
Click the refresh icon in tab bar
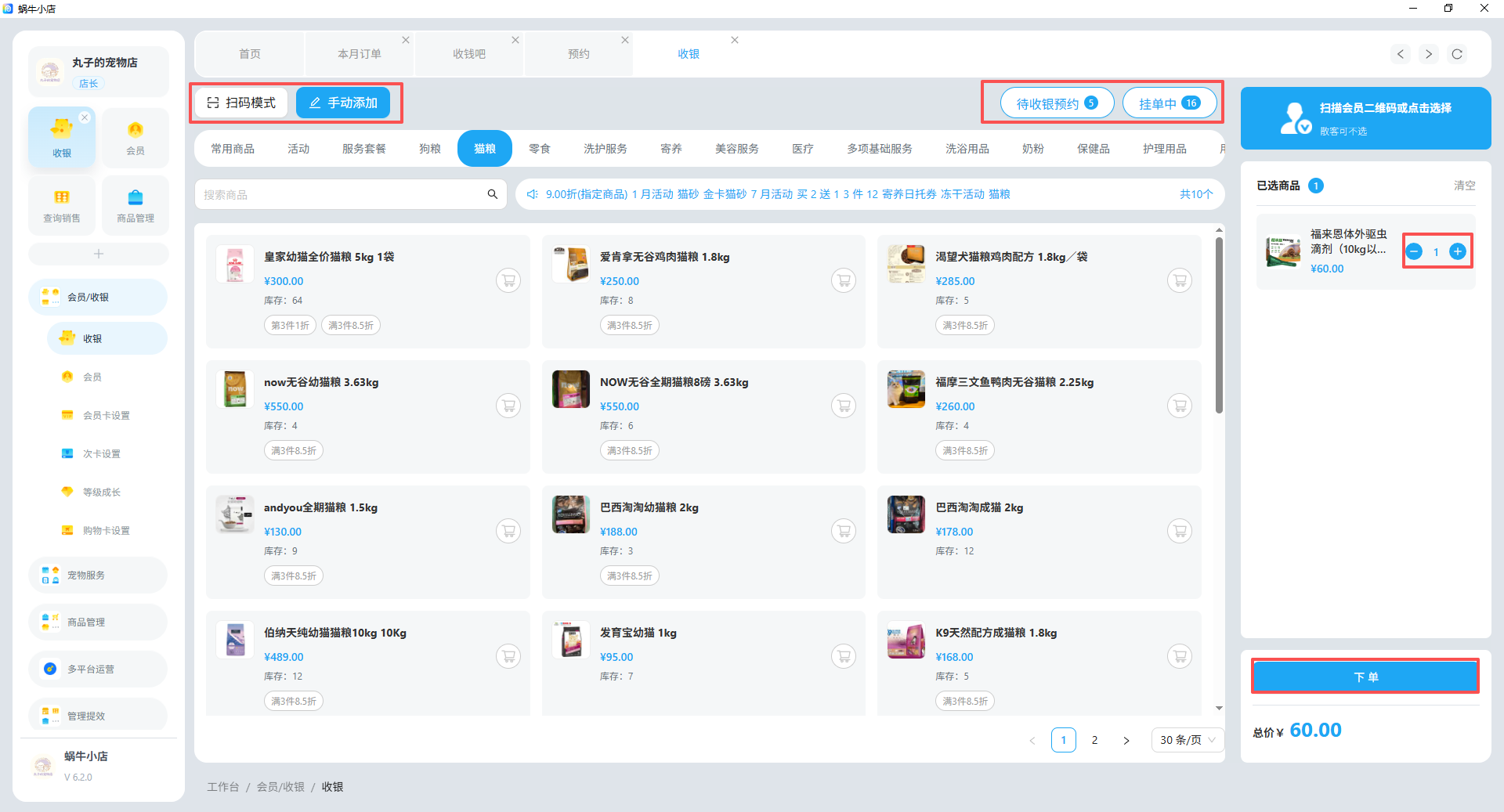click(1457, 54)
